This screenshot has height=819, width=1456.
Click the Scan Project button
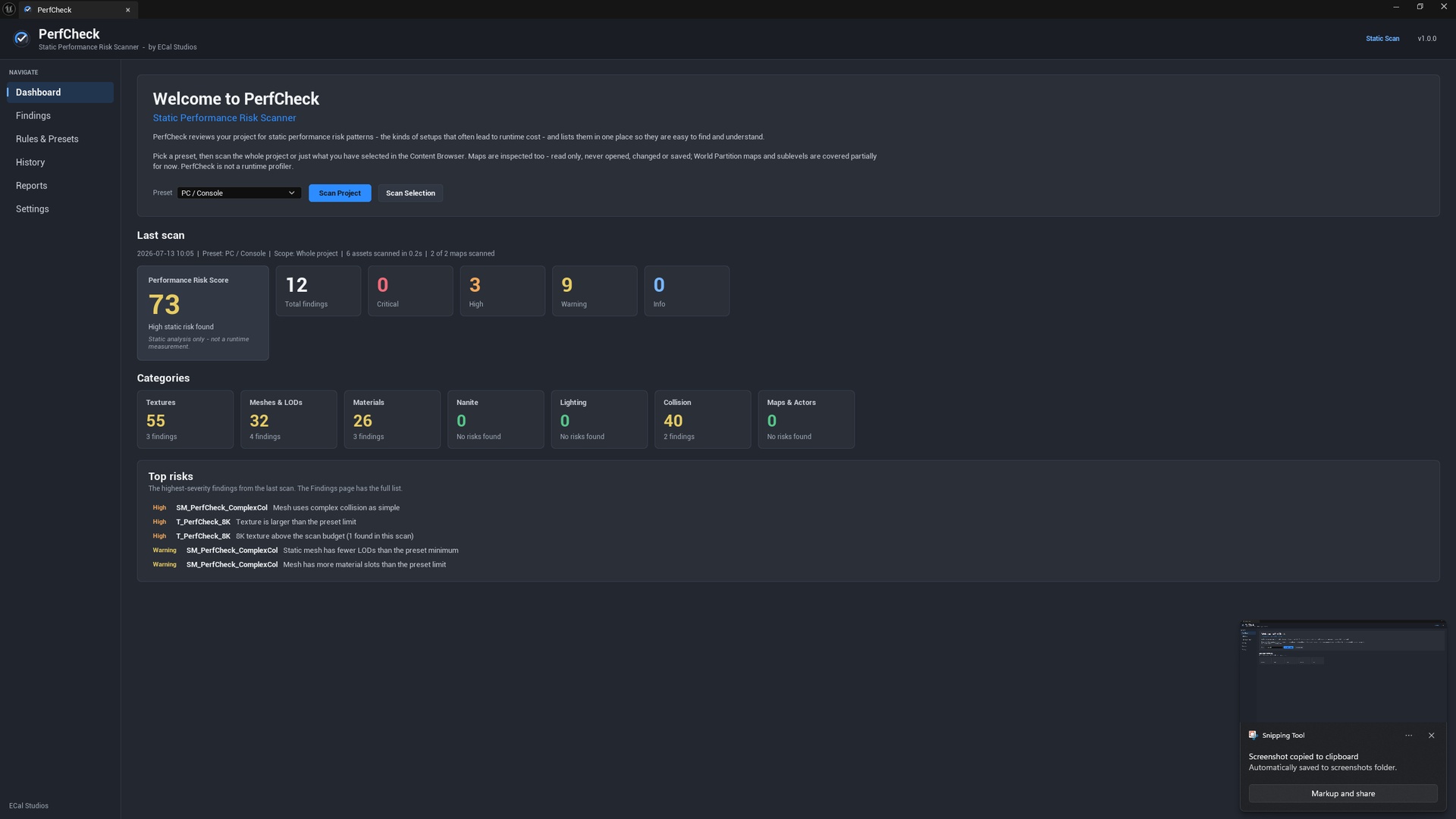pyautogui.click(x=340, y=193)
